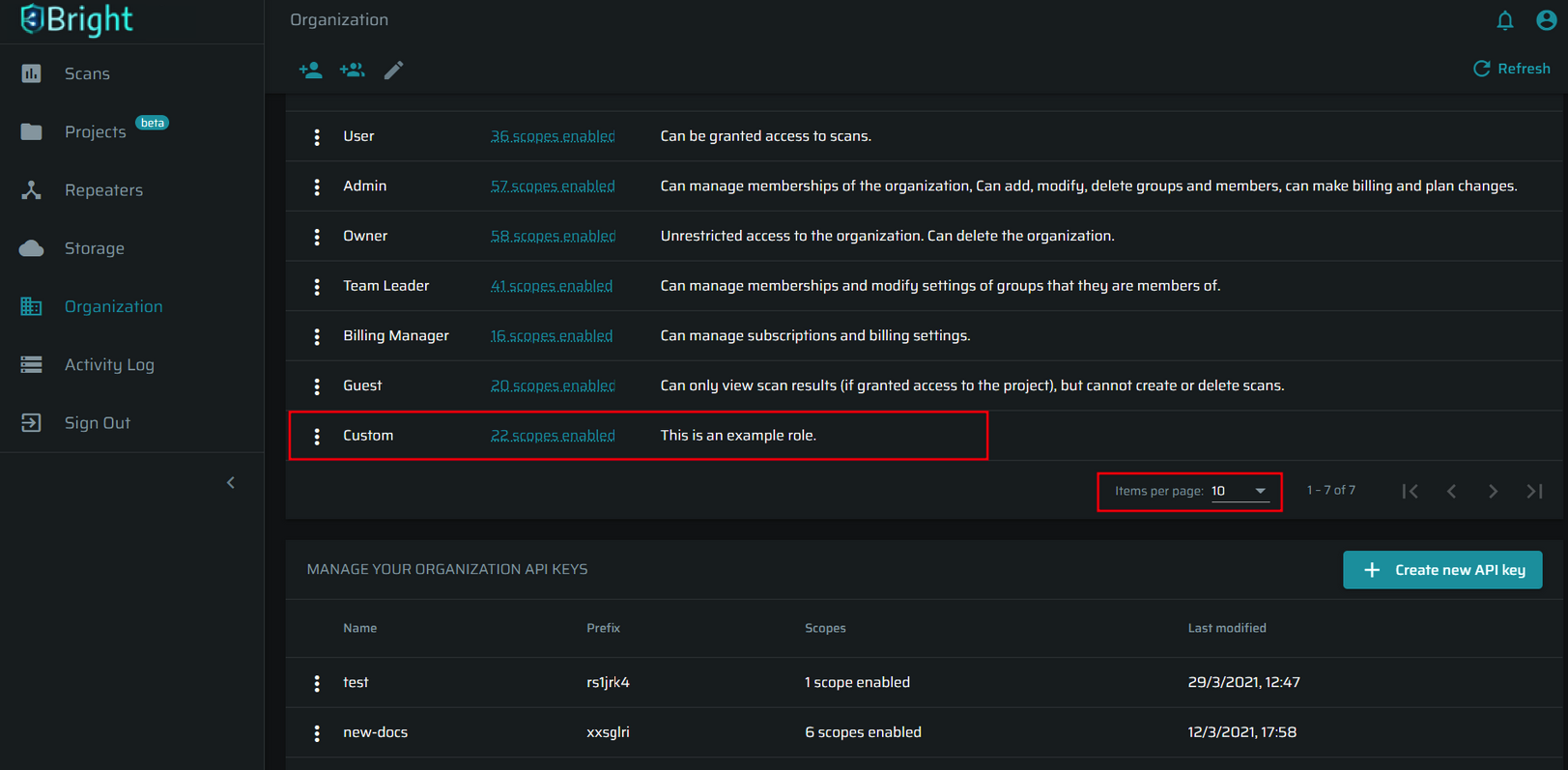Open the 20 scopes enabled link

[553, 385]
